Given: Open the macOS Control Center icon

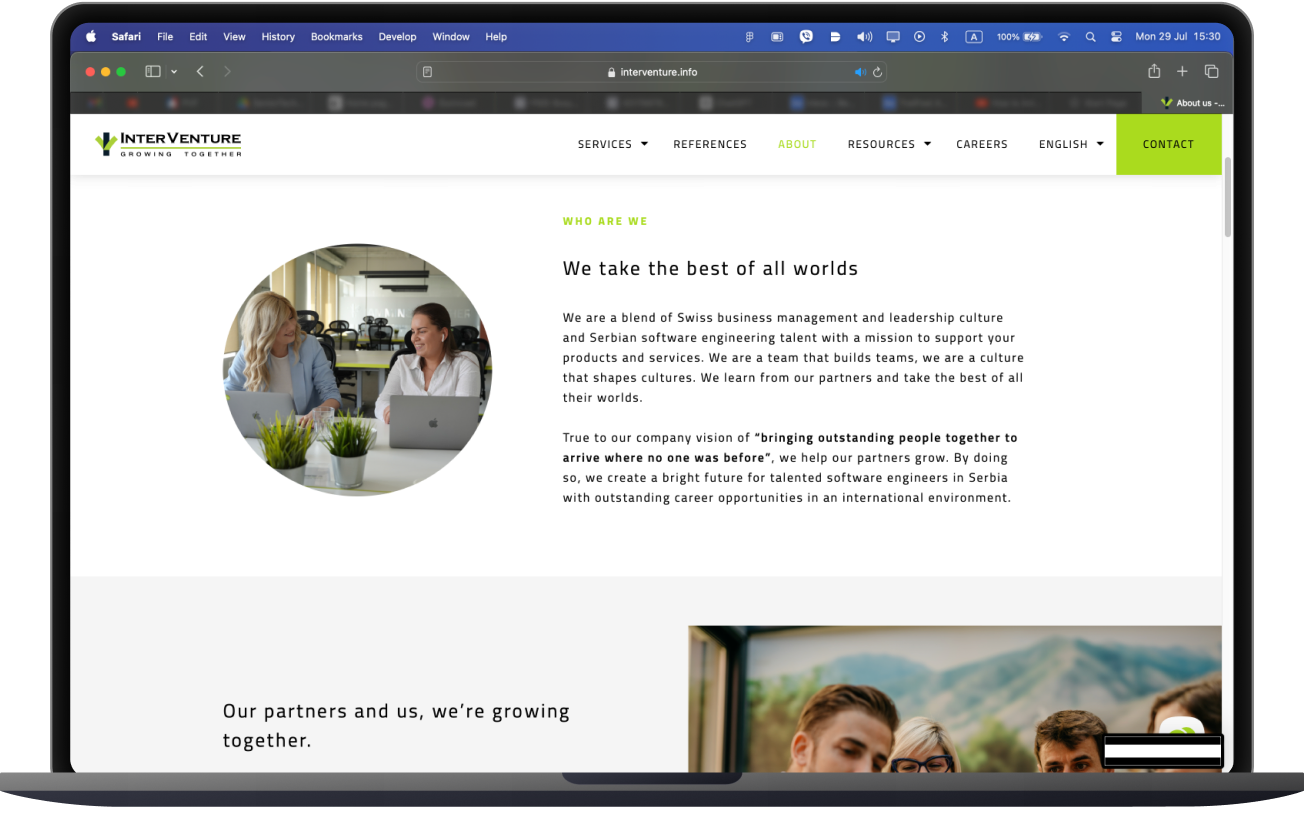Looking at the screenshot, I should [x=1117, y=37].
